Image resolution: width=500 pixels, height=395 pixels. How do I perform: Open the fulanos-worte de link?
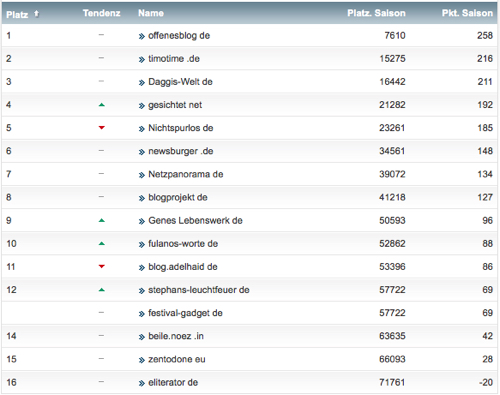183,244
